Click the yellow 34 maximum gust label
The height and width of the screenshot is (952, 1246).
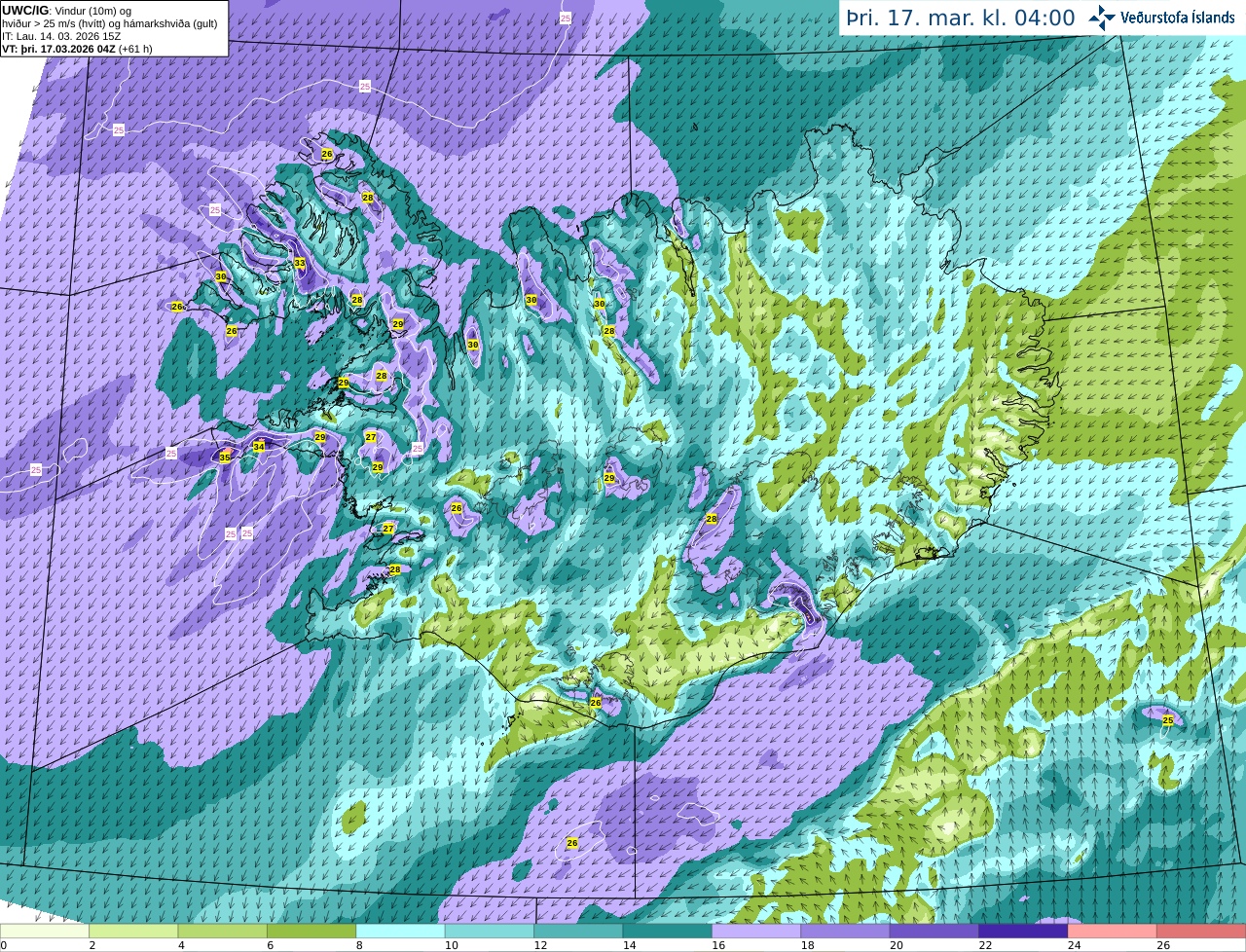[259, 447]
